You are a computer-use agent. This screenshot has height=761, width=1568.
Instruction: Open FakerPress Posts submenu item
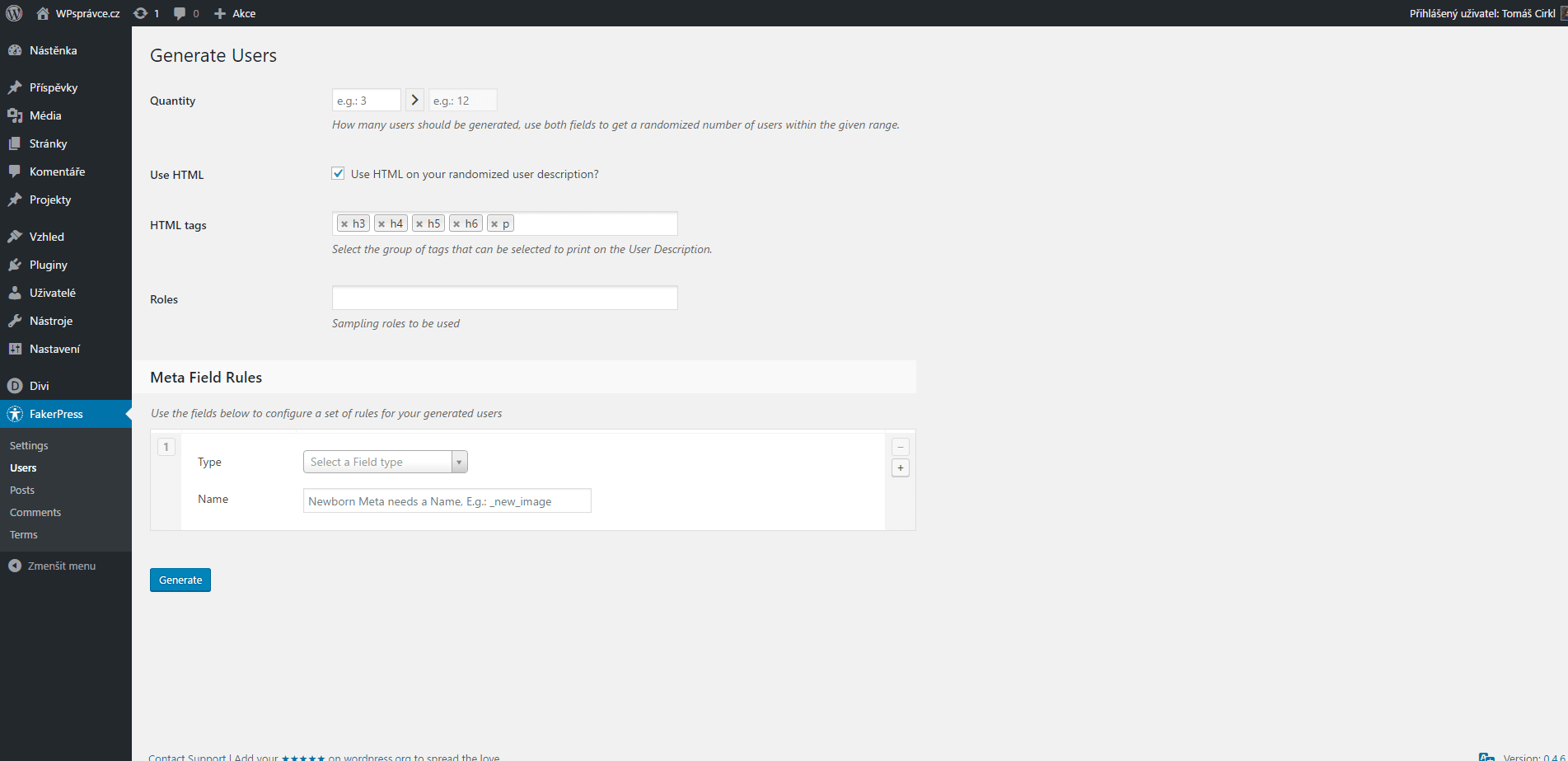(x=22, y=490)
